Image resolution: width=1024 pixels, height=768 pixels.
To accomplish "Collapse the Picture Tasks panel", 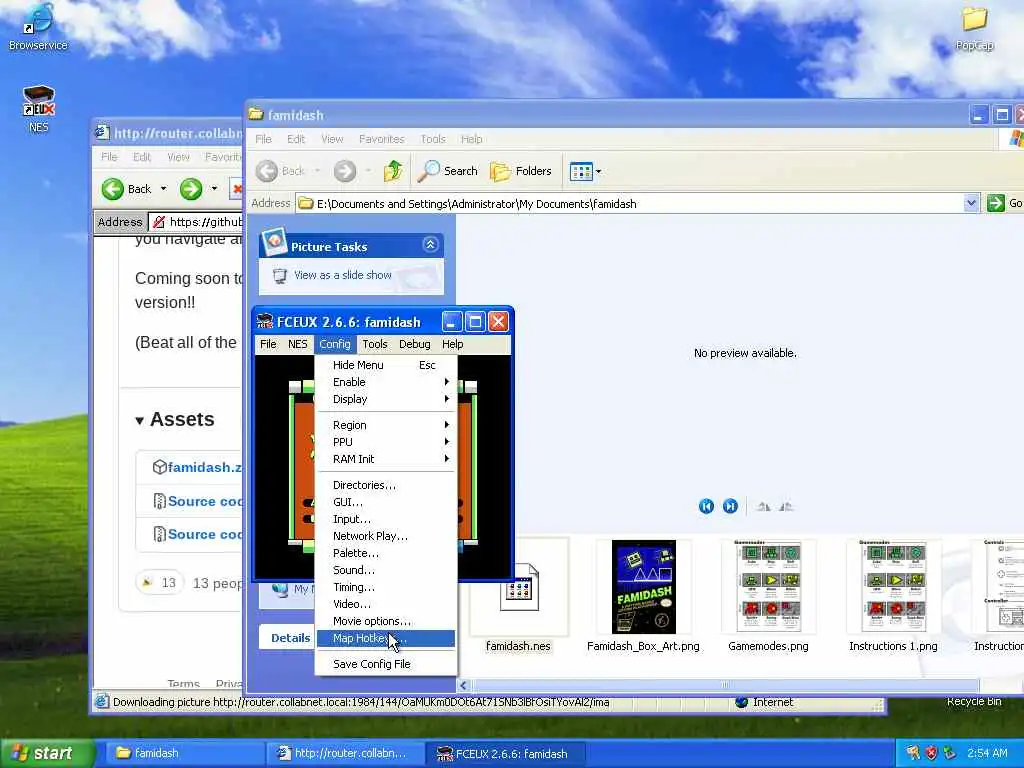I will coord(430,245).
